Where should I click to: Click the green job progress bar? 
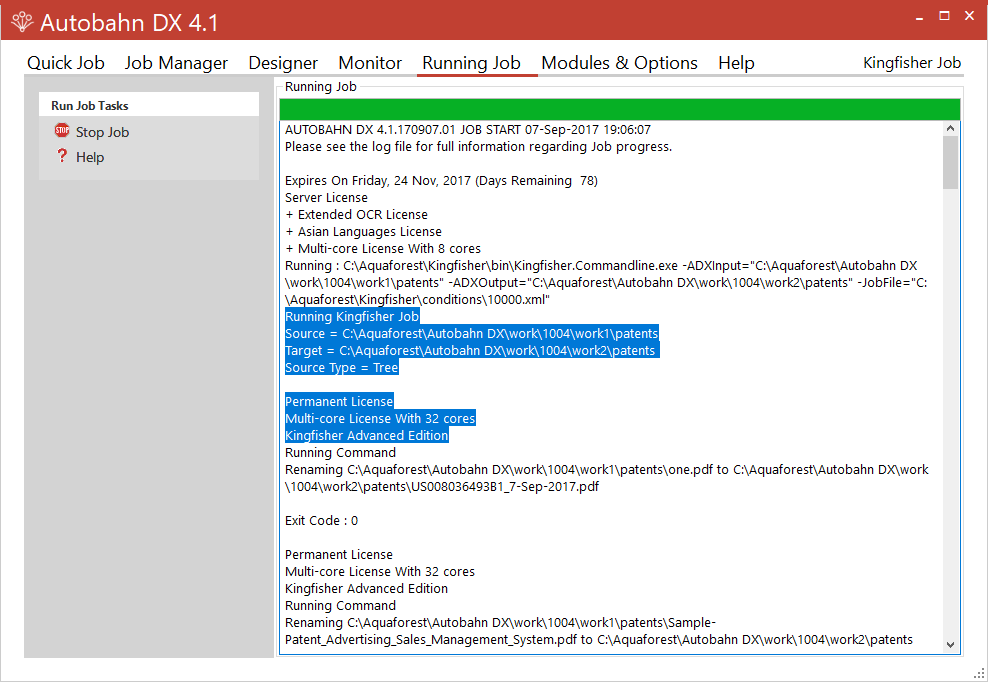[x=619, y=109]
